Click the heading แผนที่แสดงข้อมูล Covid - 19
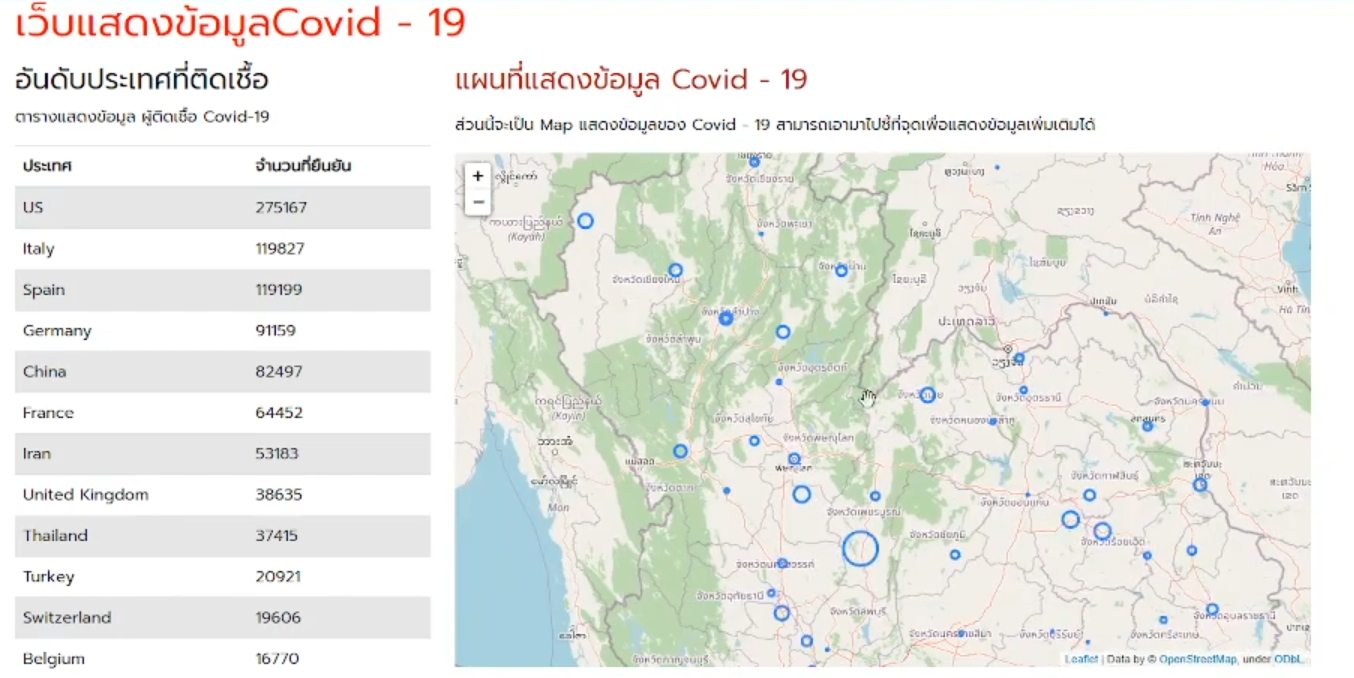Image resolution: width=1354 pixels, height=678 pixels. click(631, 80)
